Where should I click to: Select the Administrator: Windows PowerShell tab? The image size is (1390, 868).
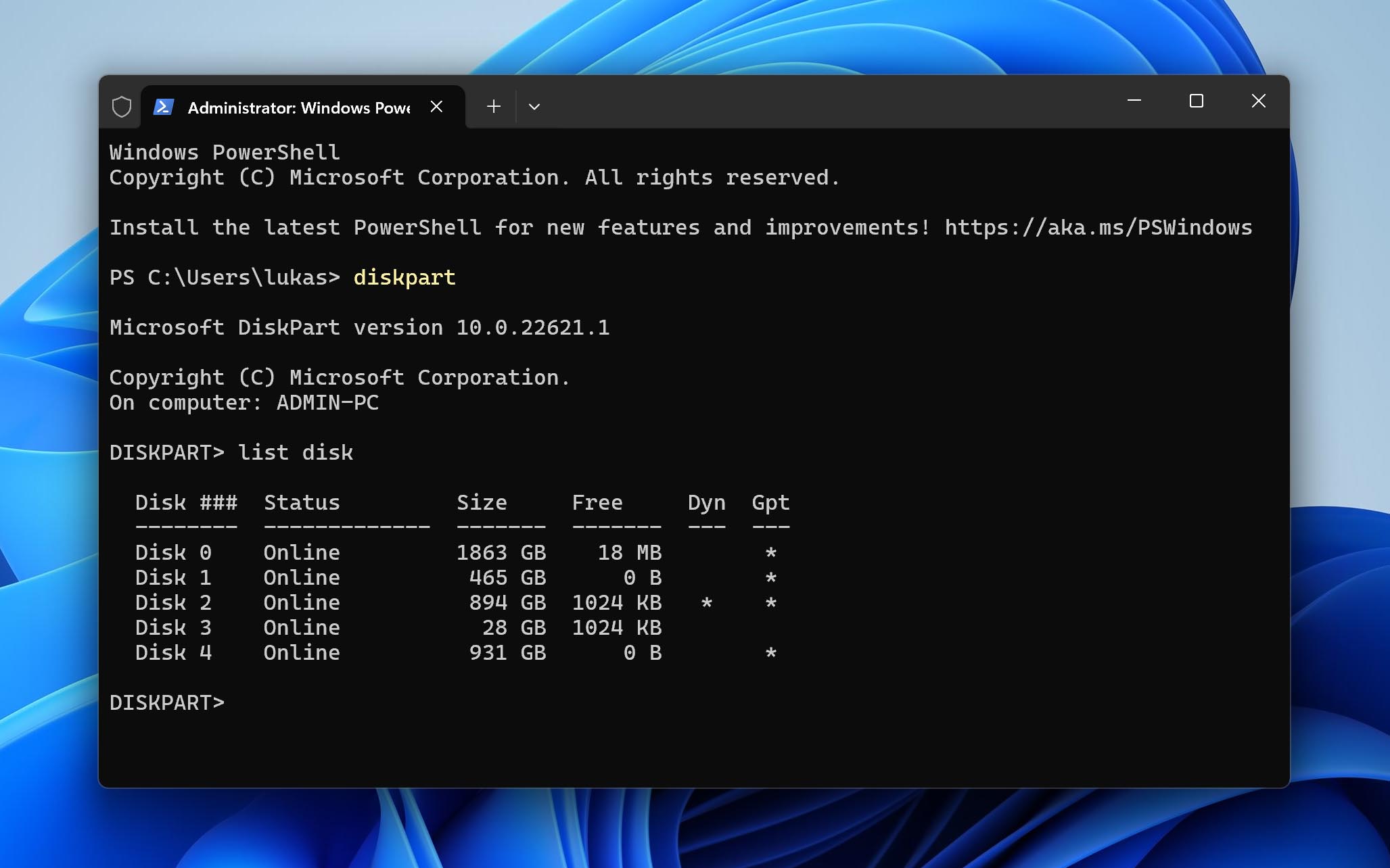click(x=302, y=107)
